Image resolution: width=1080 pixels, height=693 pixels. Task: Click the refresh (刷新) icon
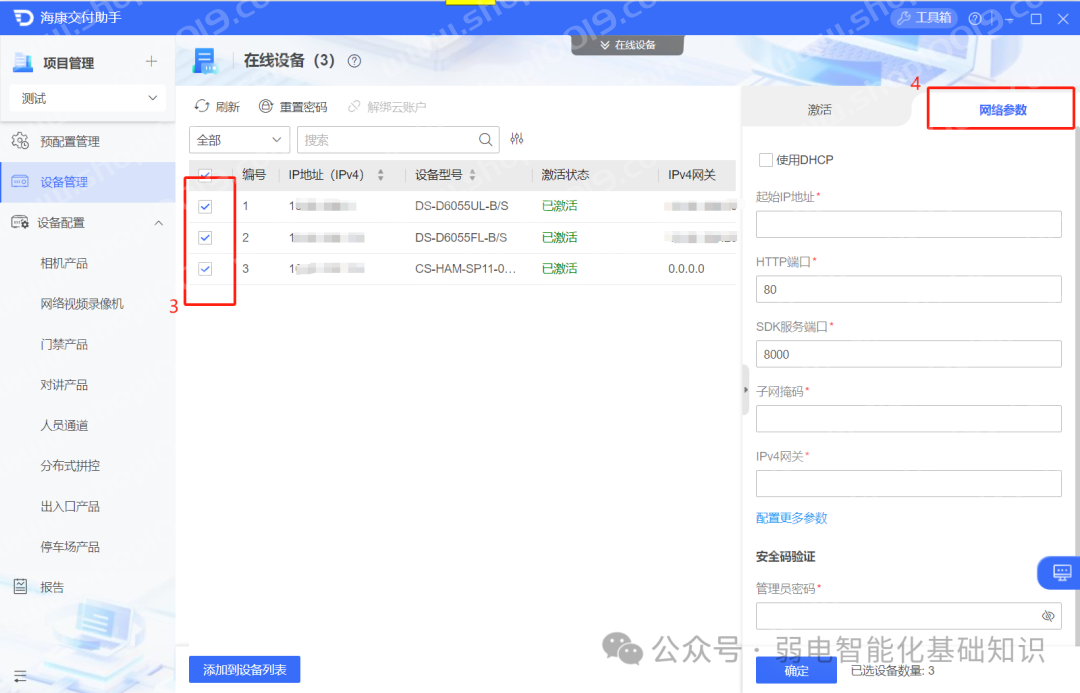click(202, 106)
